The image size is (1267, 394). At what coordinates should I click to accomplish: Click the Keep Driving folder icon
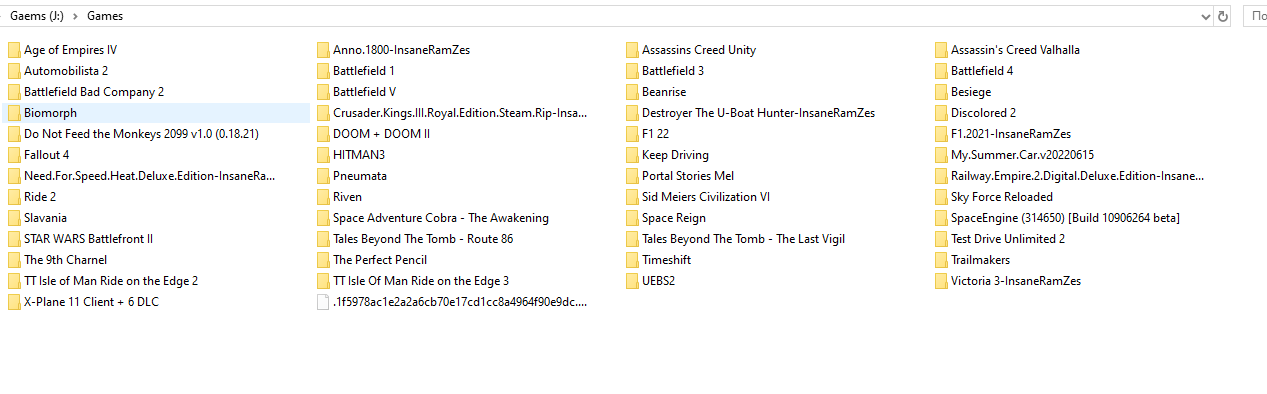pyautogui.click(x=632, y=155)
